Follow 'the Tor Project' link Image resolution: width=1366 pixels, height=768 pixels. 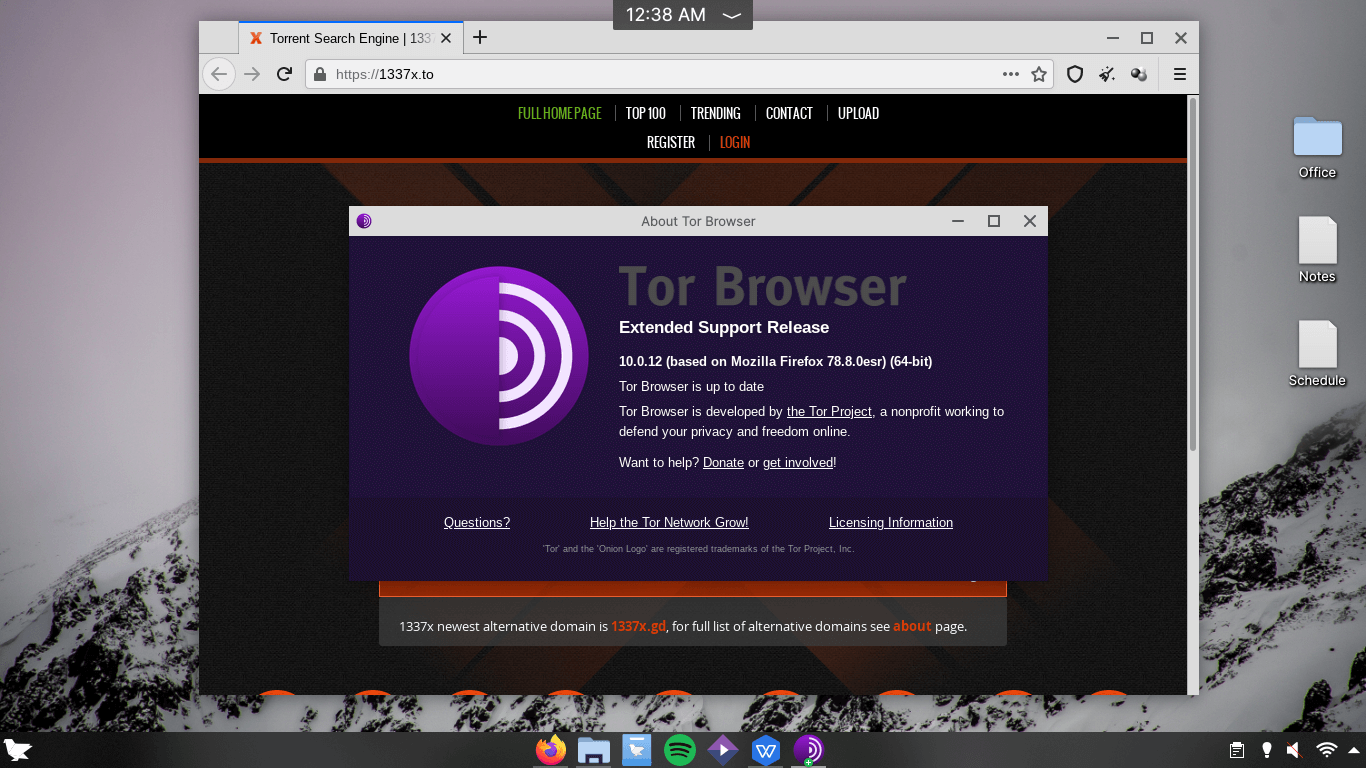(830, 411)
